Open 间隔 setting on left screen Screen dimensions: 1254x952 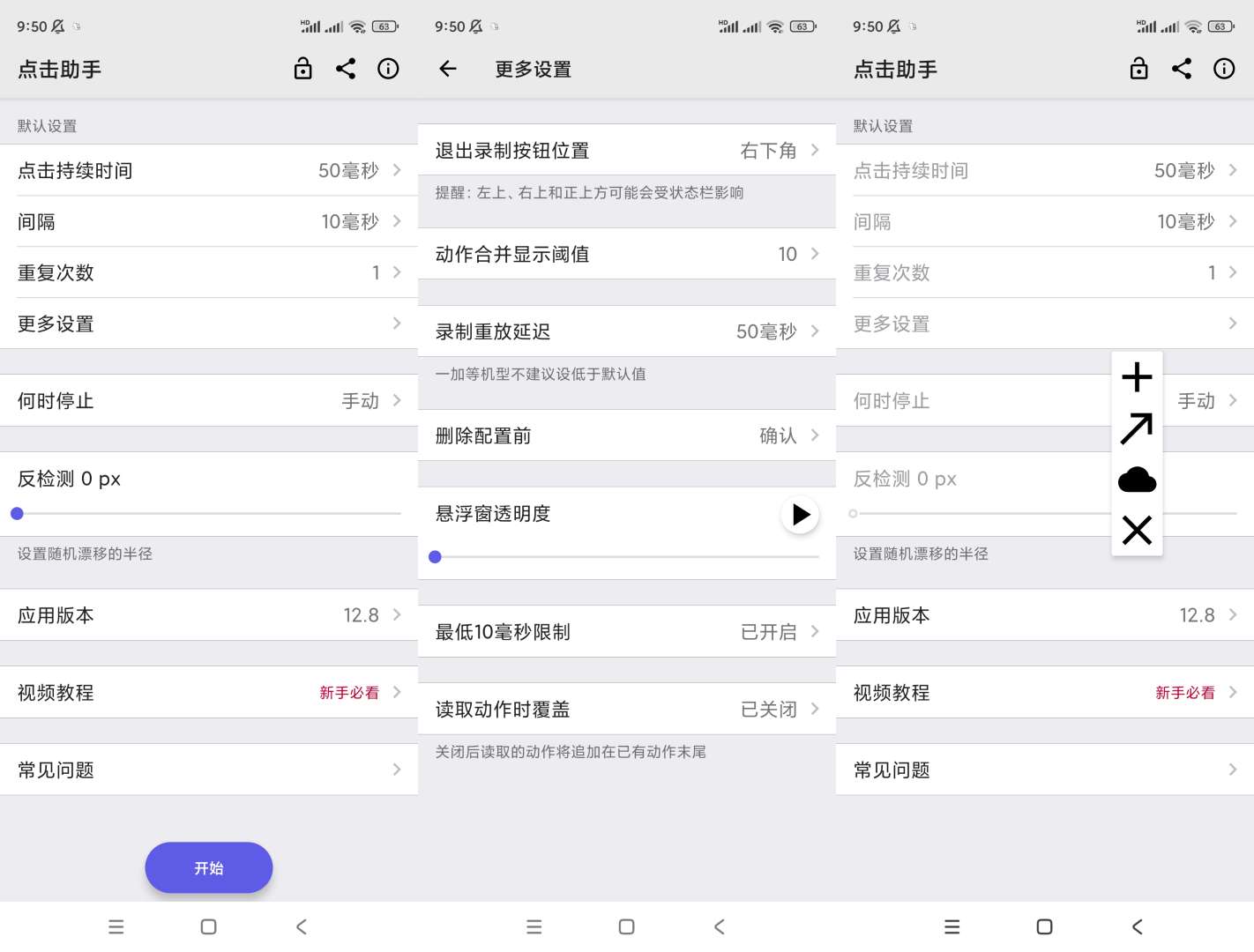click(209, 221)
